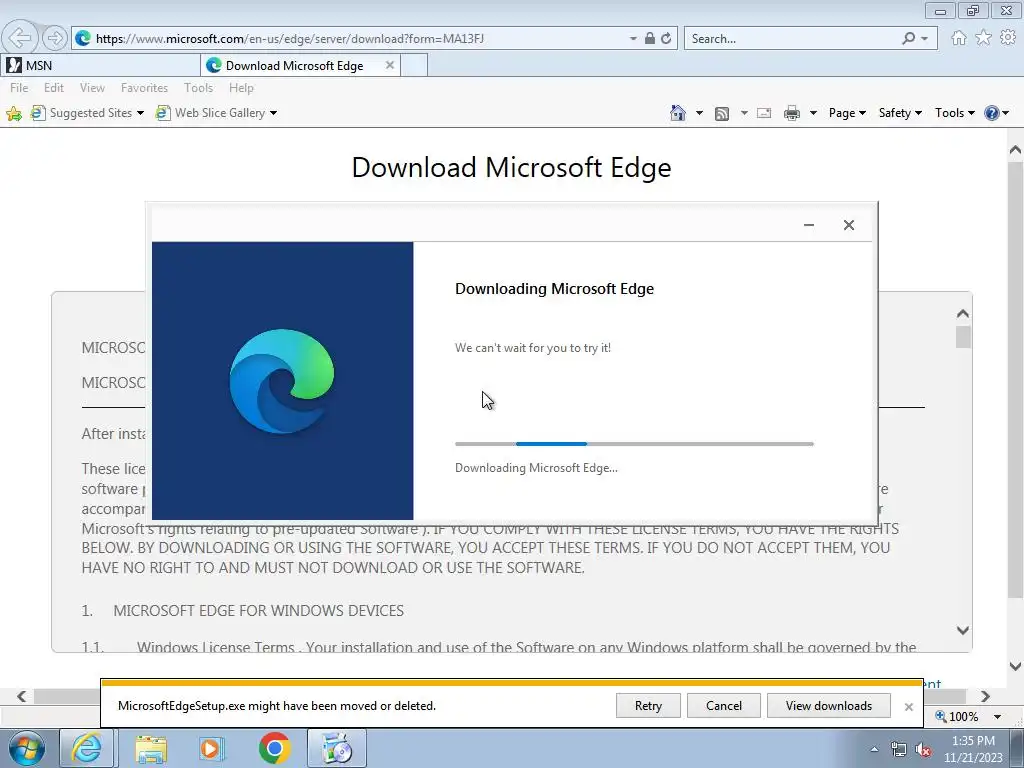Screen dimensions: 1024x768
Task: Open the Home icon at top right
Action: 959,38
